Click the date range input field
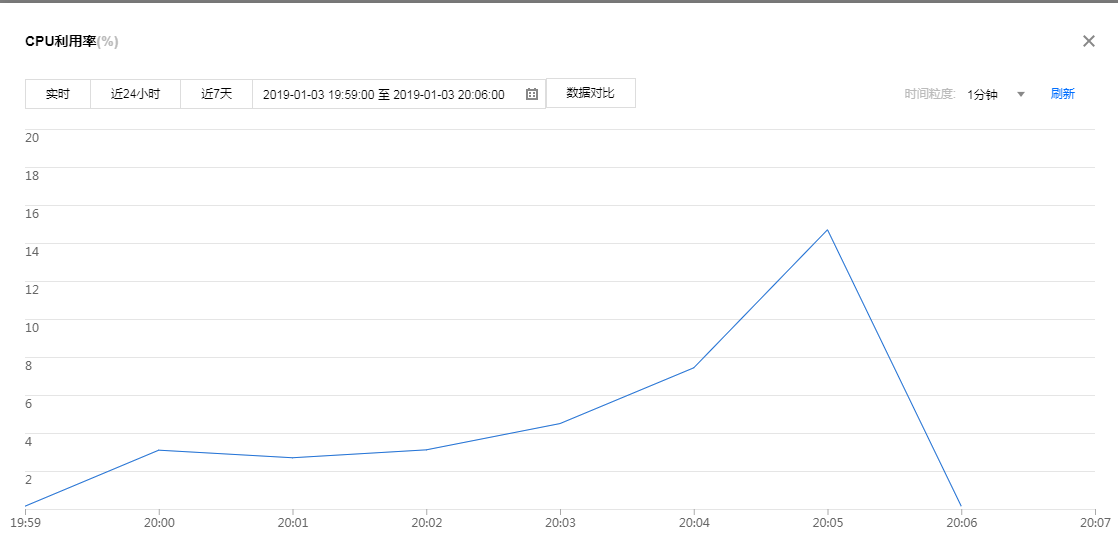The image size is (1118, 553). pos(384,94)
